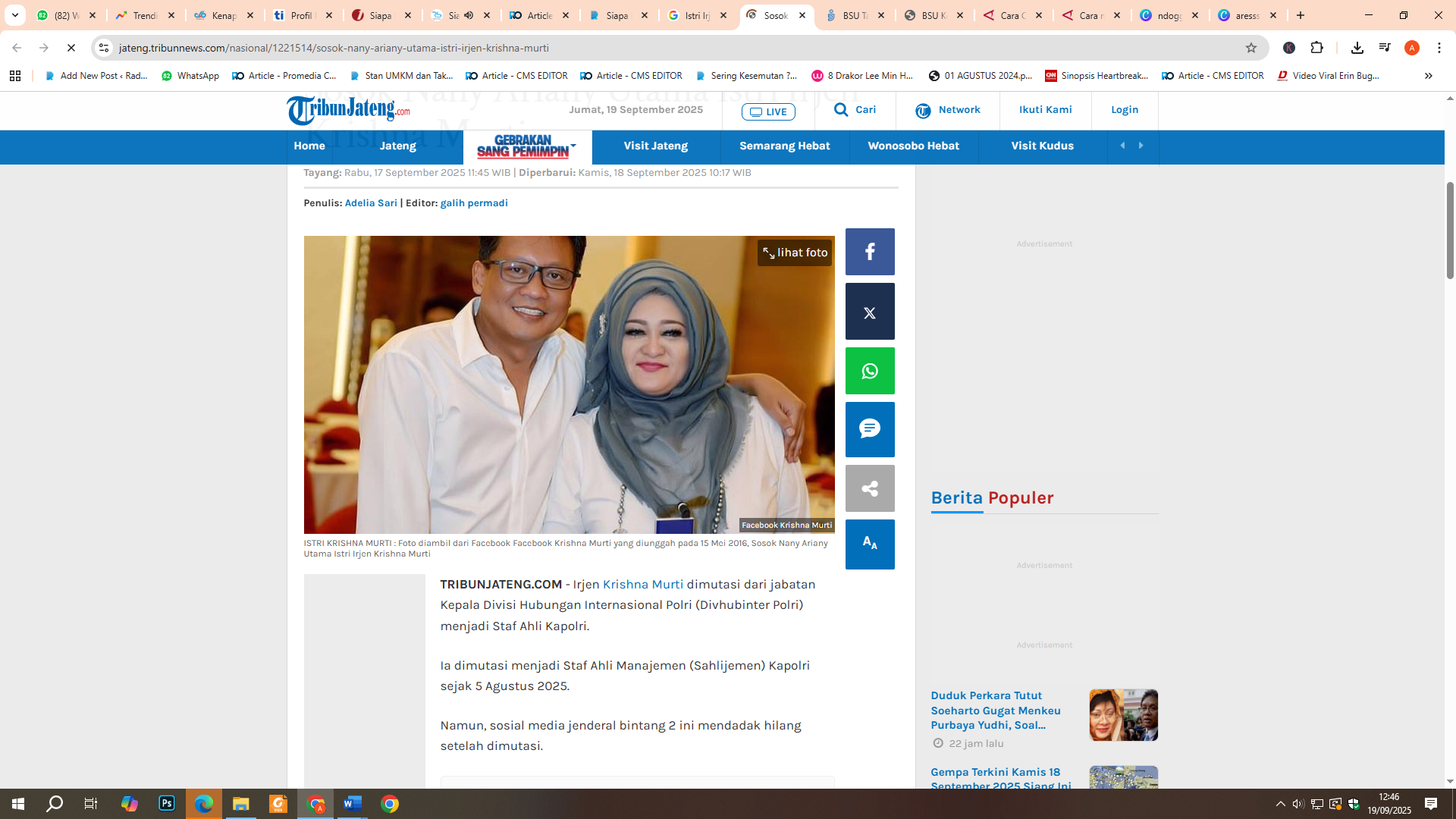Open Ikuti Kami link
The width and height of the screenshot is (1456, 819).
[x=1045, y=110]
